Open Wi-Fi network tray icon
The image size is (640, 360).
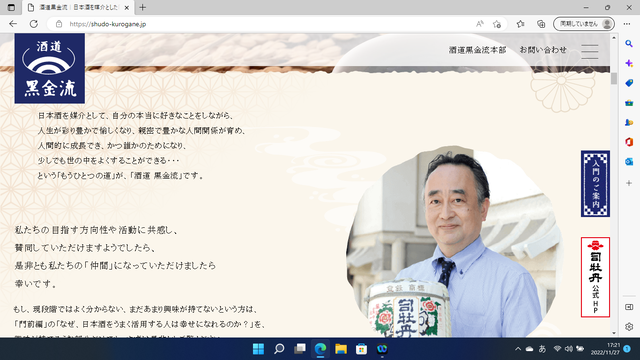557,349
